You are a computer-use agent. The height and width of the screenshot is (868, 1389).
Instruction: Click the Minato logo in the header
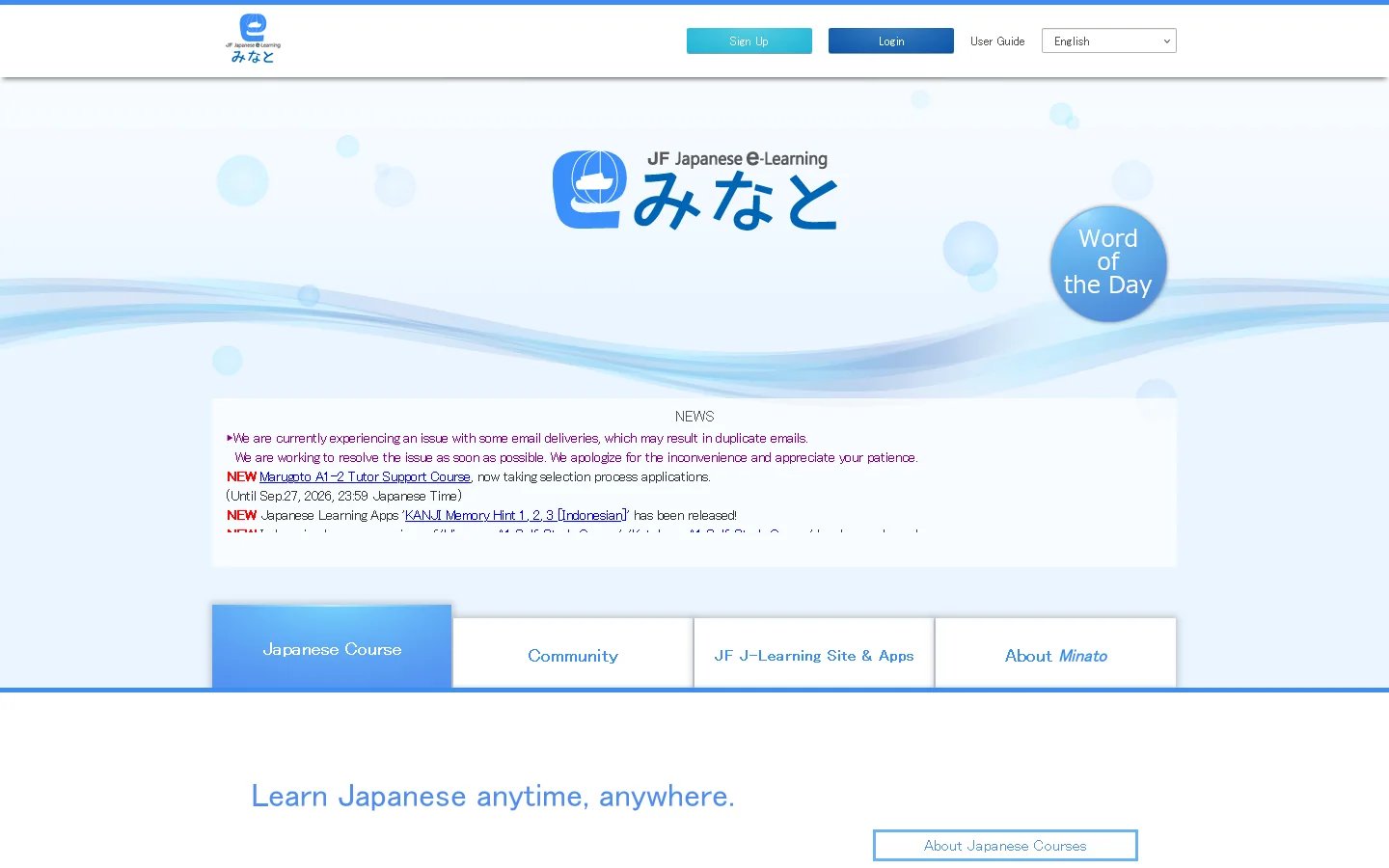pyautogui.click(x=253, y=39)
